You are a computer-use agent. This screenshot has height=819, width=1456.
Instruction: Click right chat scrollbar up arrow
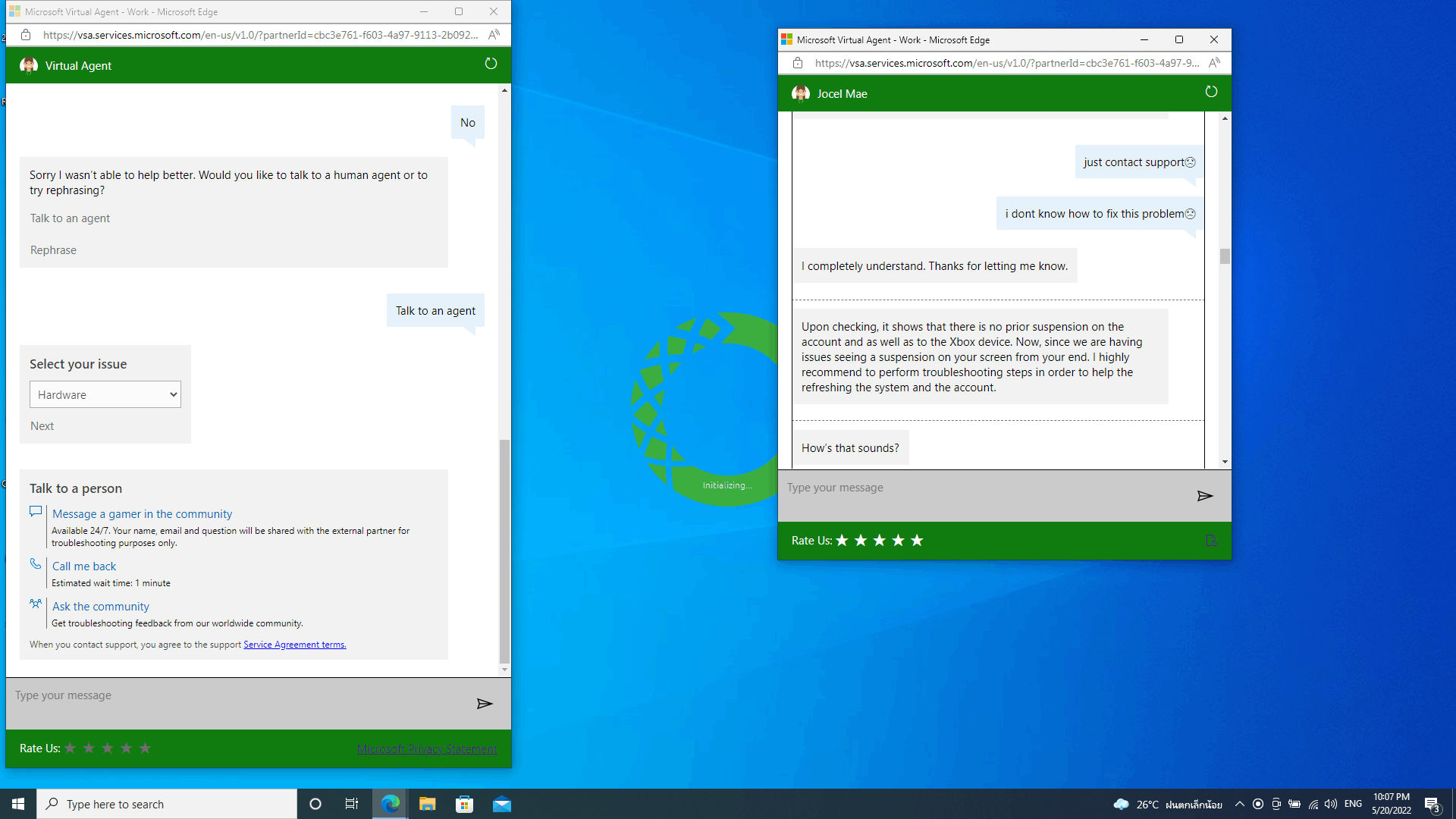(x=1225, y=119)
